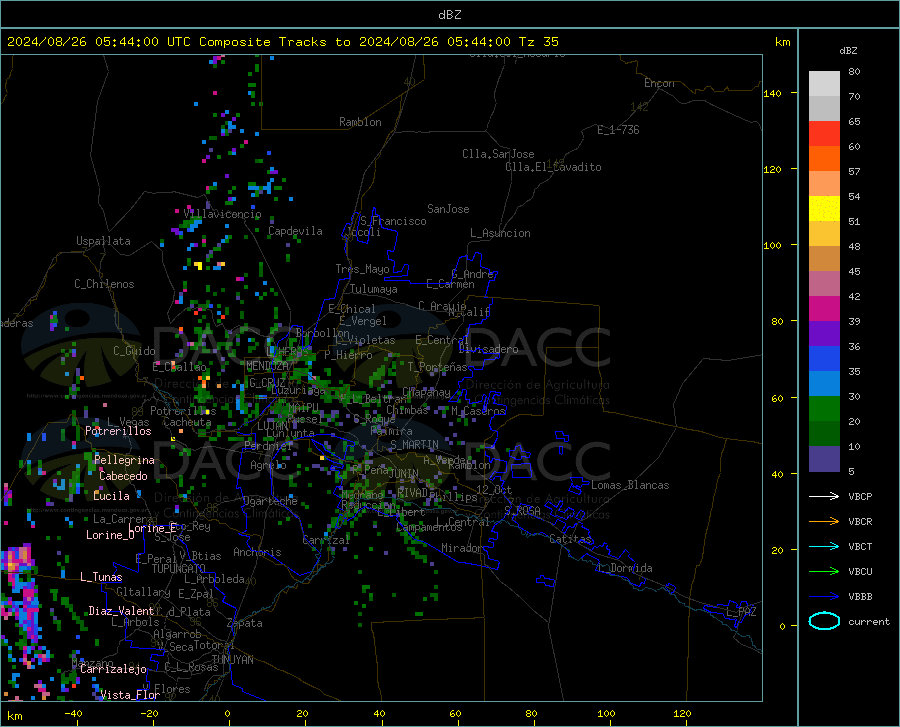Click the timestamp '2024/08/26 05:44:00 UTC' header text
This screenshot has width=900, height=727.
(x=99, y=42)
